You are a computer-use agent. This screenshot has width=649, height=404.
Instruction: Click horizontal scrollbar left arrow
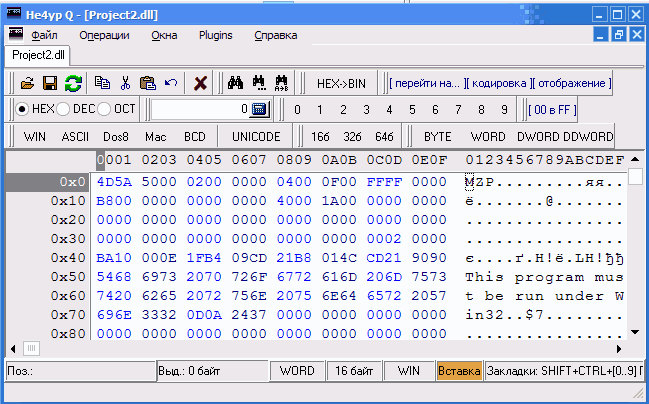[x=13, y=349]
